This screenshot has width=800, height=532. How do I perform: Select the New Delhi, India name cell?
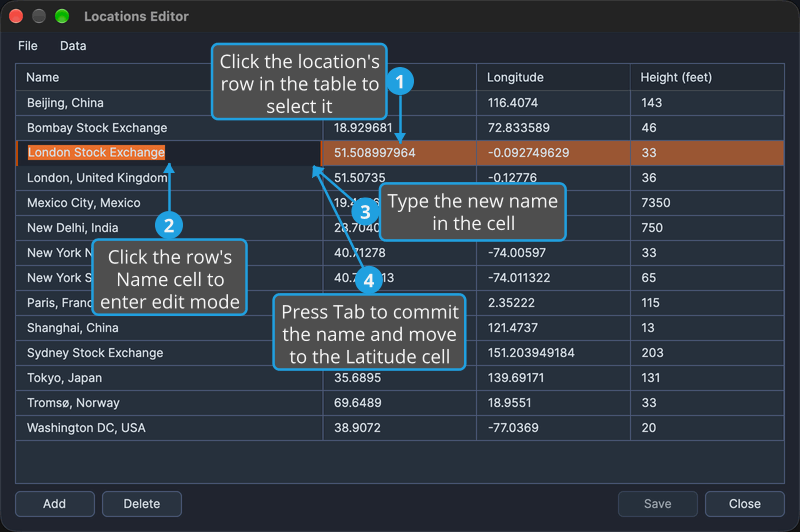pyautogui.click(x=169, y=228)
